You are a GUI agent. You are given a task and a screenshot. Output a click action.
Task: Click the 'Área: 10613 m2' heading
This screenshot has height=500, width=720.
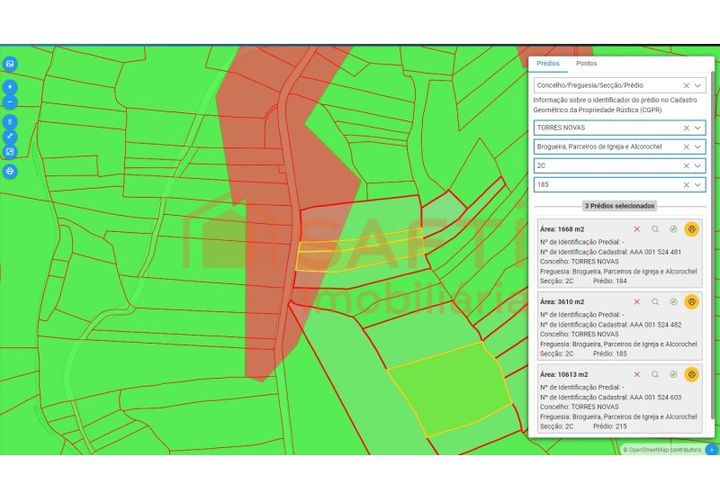(x=564, y=374)
